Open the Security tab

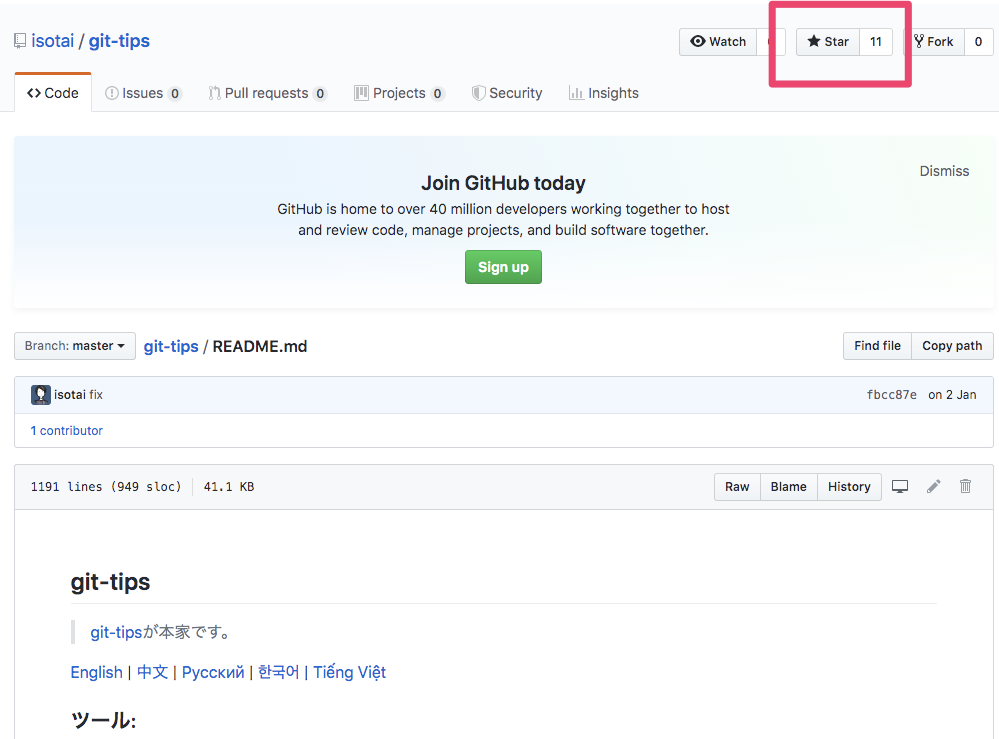click(507, 93)
